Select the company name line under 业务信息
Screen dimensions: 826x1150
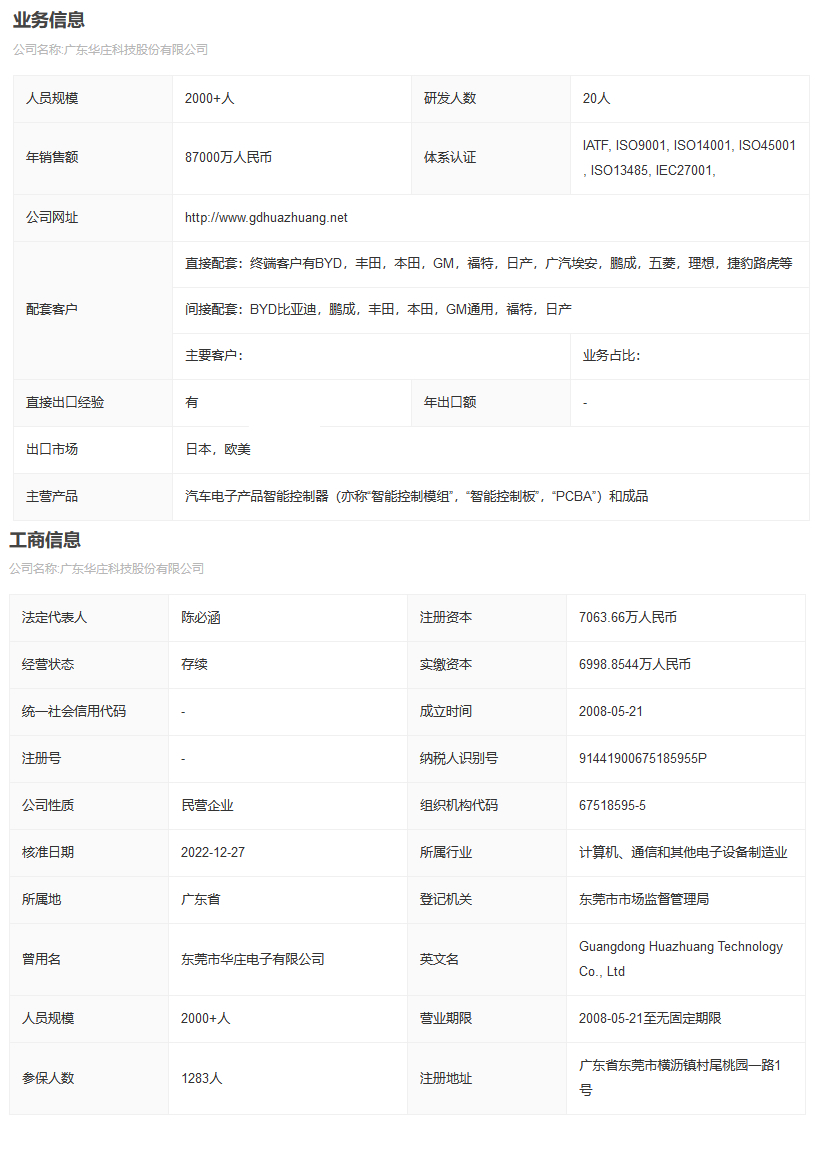pyautogui.click(x=110, y=50)
